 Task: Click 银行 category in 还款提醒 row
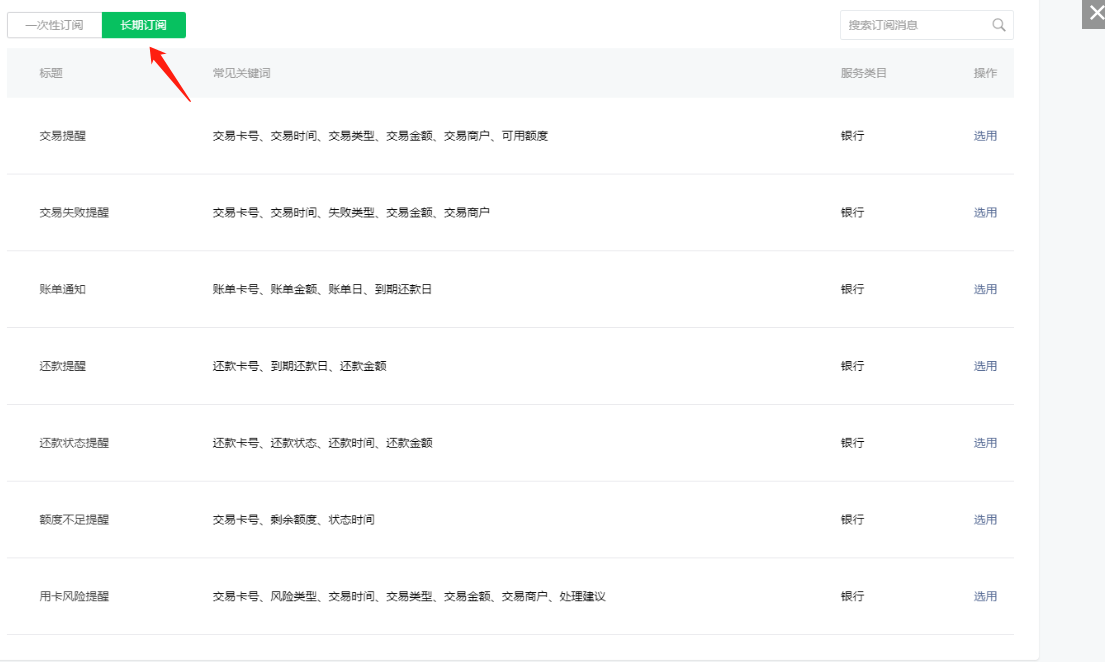(852, 366)
